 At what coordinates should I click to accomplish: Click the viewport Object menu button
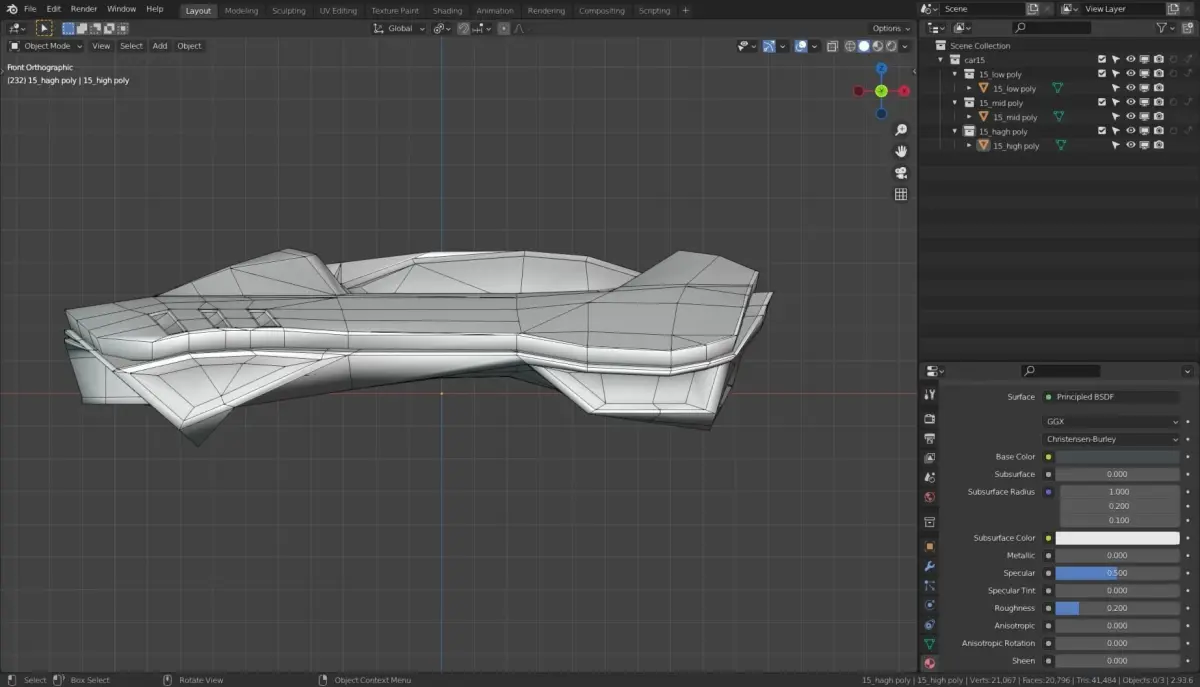point(189,46)
